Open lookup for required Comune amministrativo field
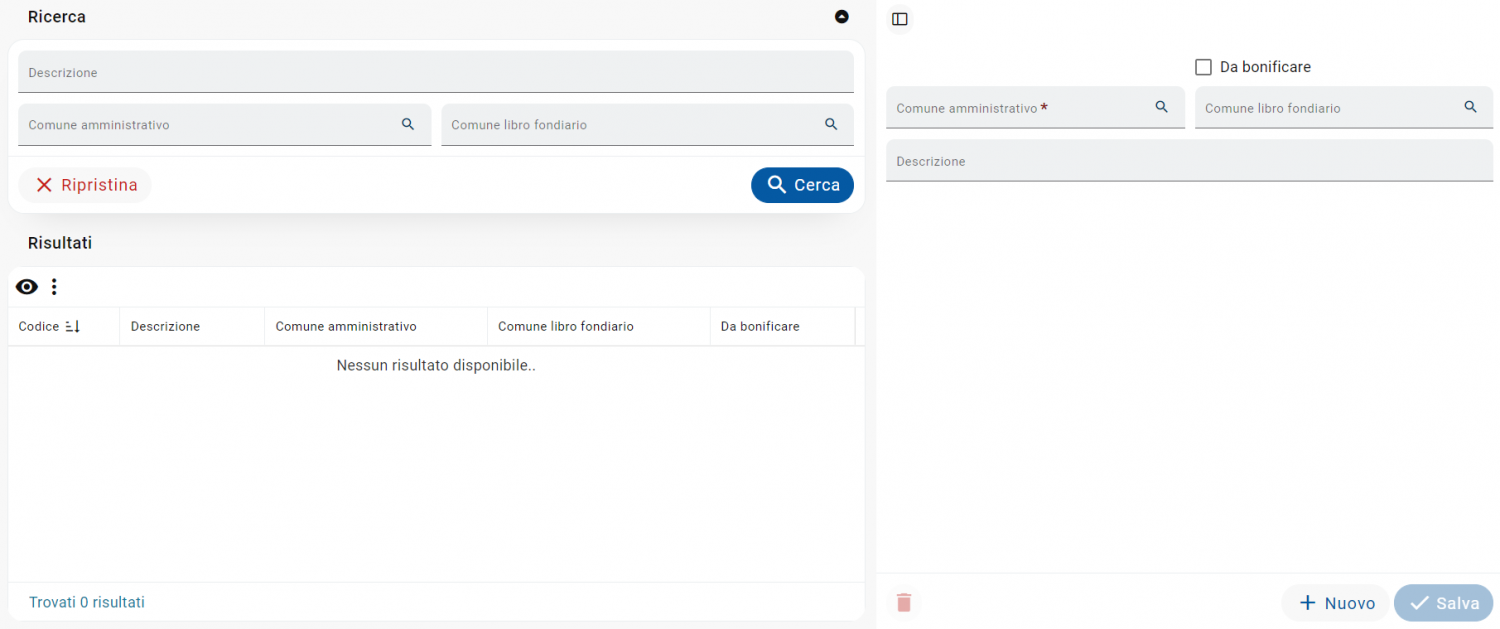Viewport: 1500px width, 629px height. tap(1162, 107)
